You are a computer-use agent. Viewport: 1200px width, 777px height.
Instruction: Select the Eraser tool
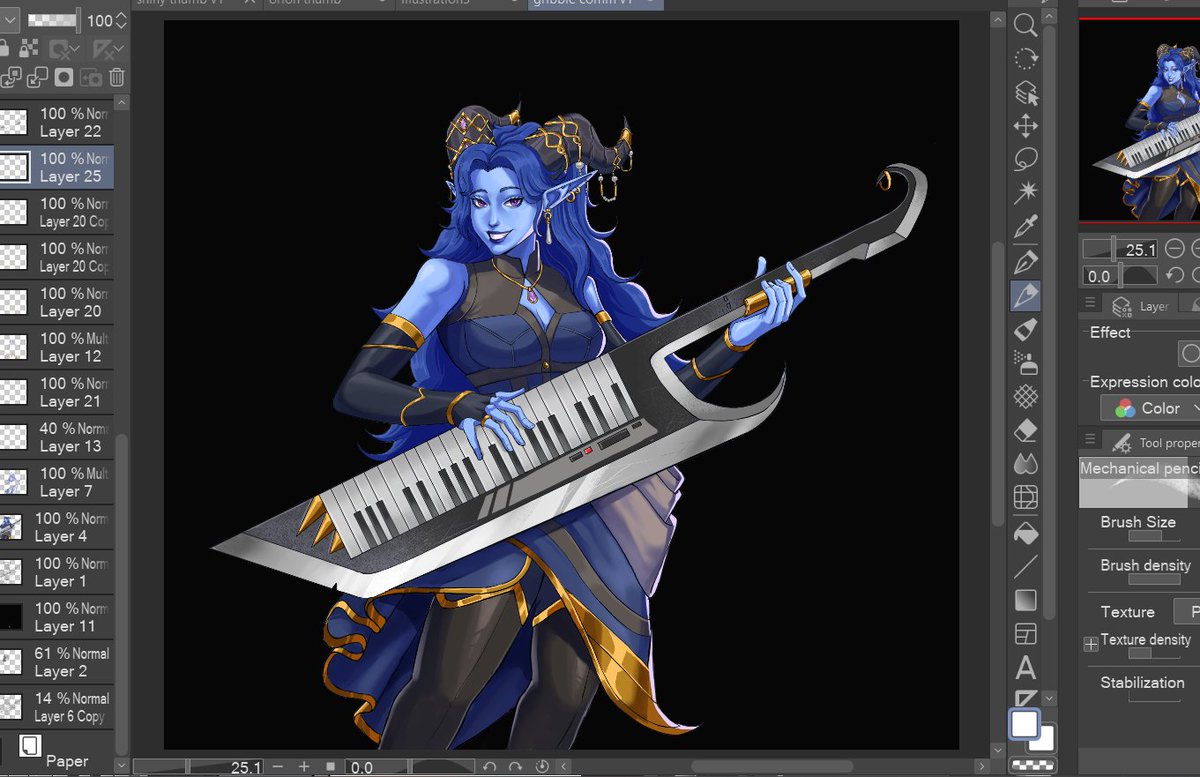tap(1025, 431)
